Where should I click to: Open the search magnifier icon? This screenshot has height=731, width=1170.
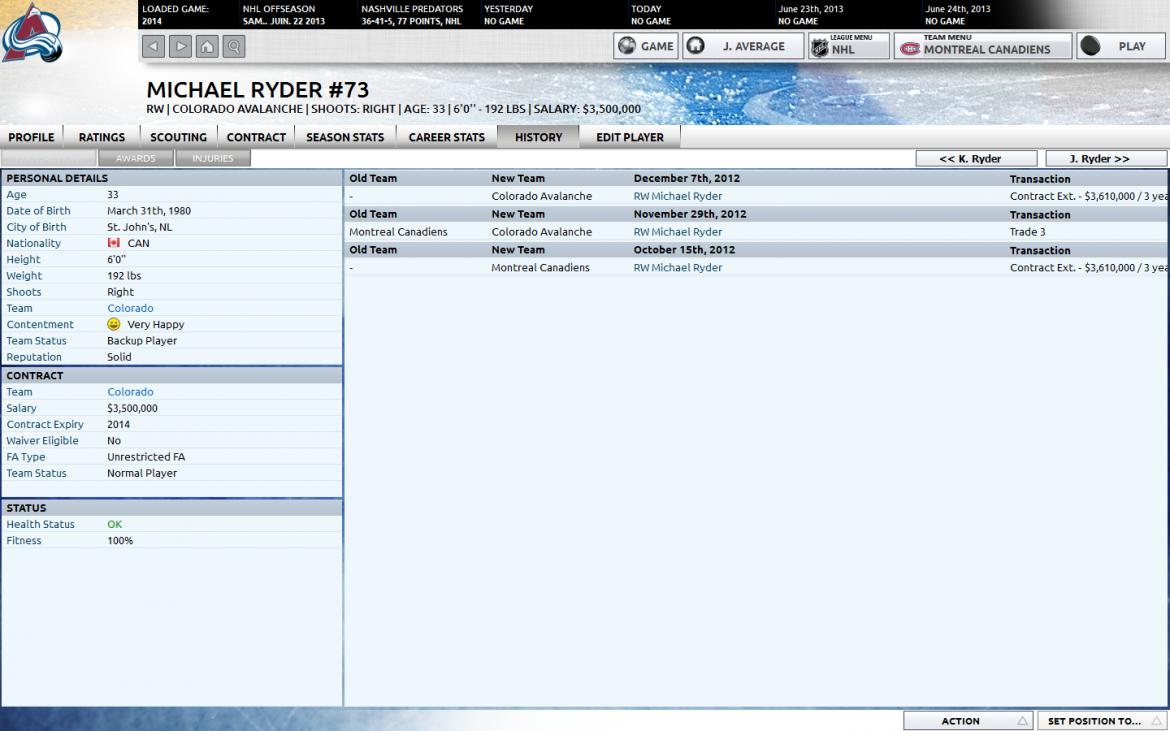233,46
